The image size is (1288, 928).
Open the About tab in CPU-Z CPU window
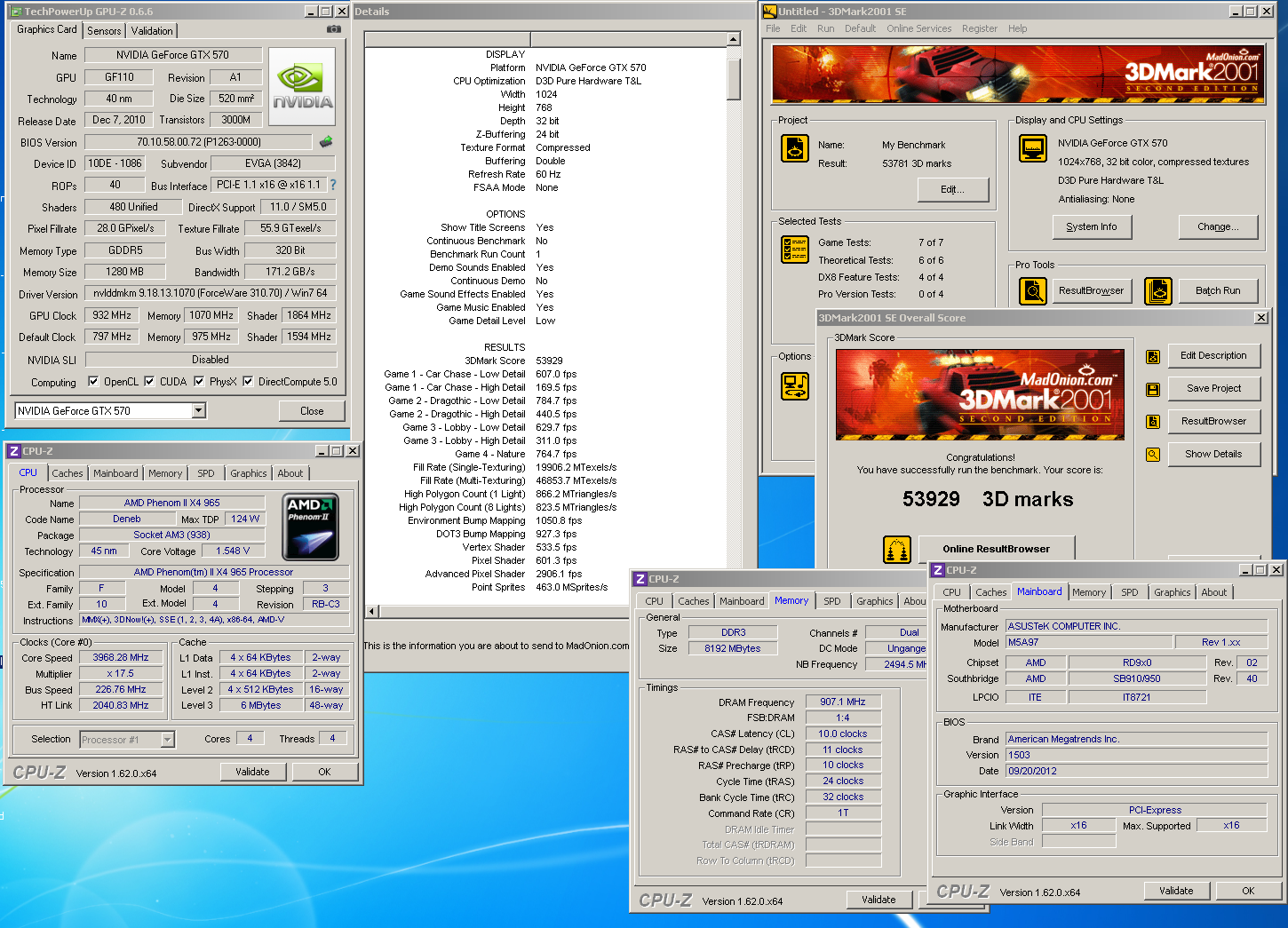290,473
